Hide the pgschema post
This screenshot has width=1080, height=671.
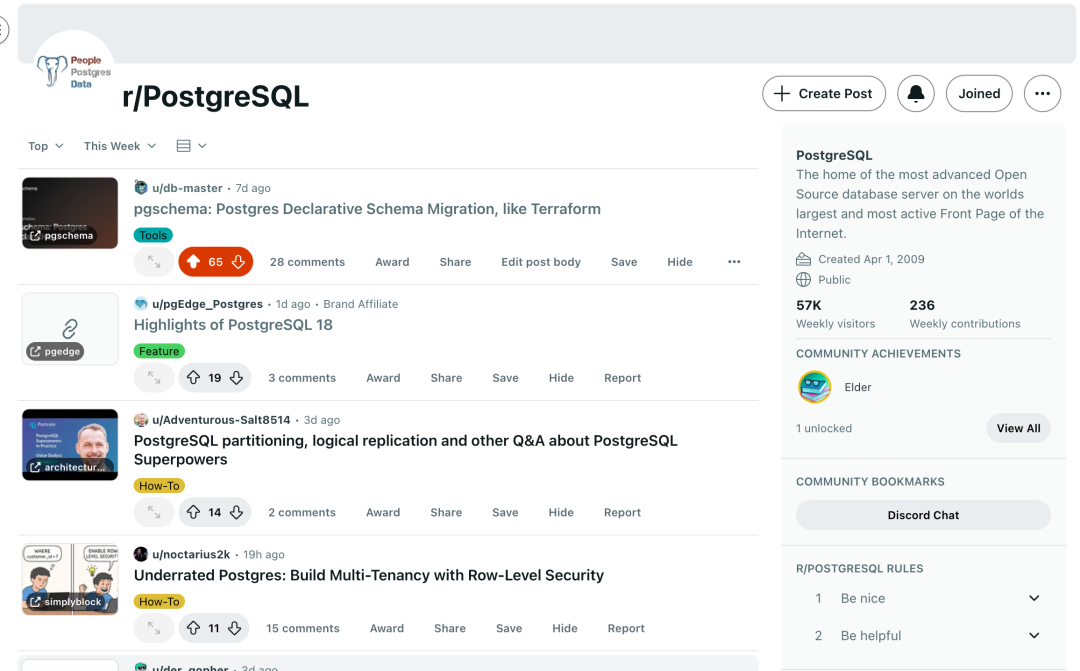tap(680, 262)
